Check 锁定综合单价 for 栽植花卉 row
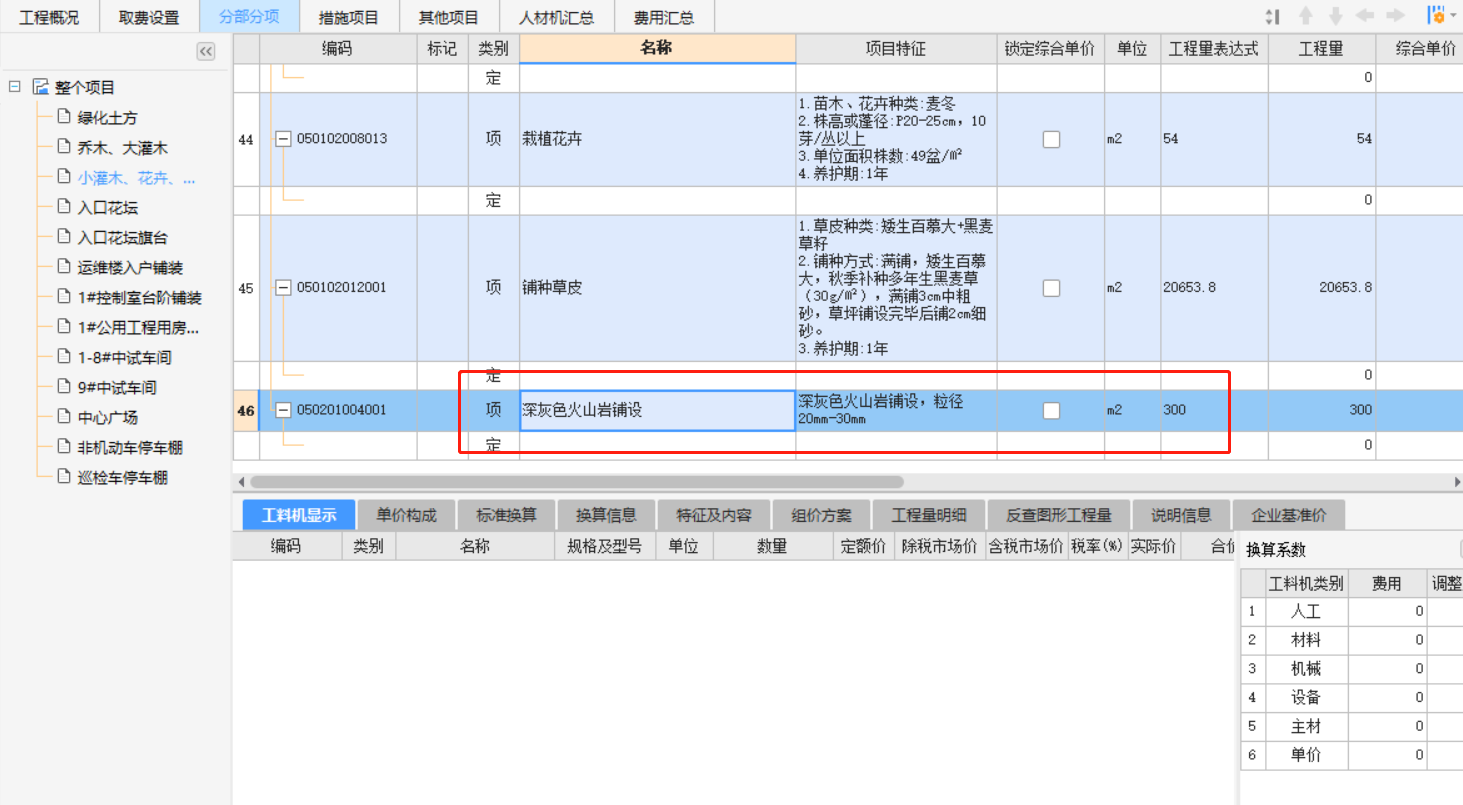1463x805 pixels. 1051,139
